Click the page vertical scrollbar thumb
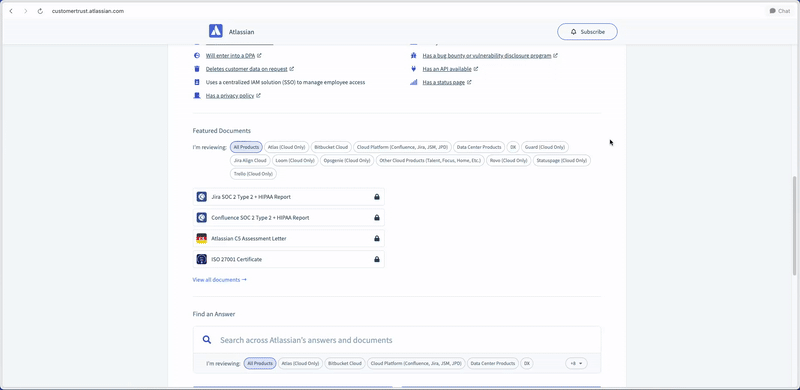 pos(794,226)
